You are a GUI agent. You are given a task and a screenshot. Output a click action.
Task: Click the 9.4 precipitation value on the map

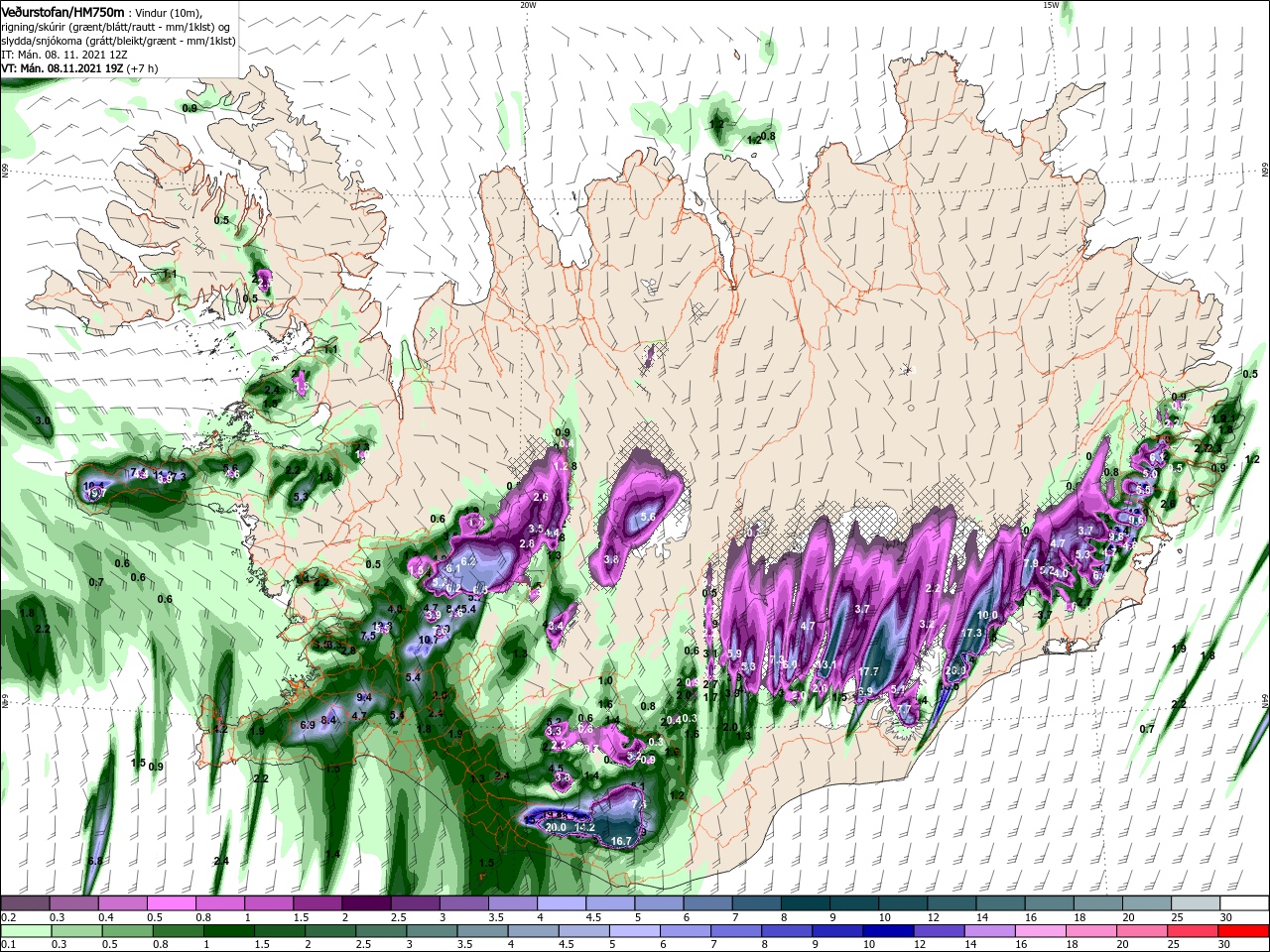(364, 698)
